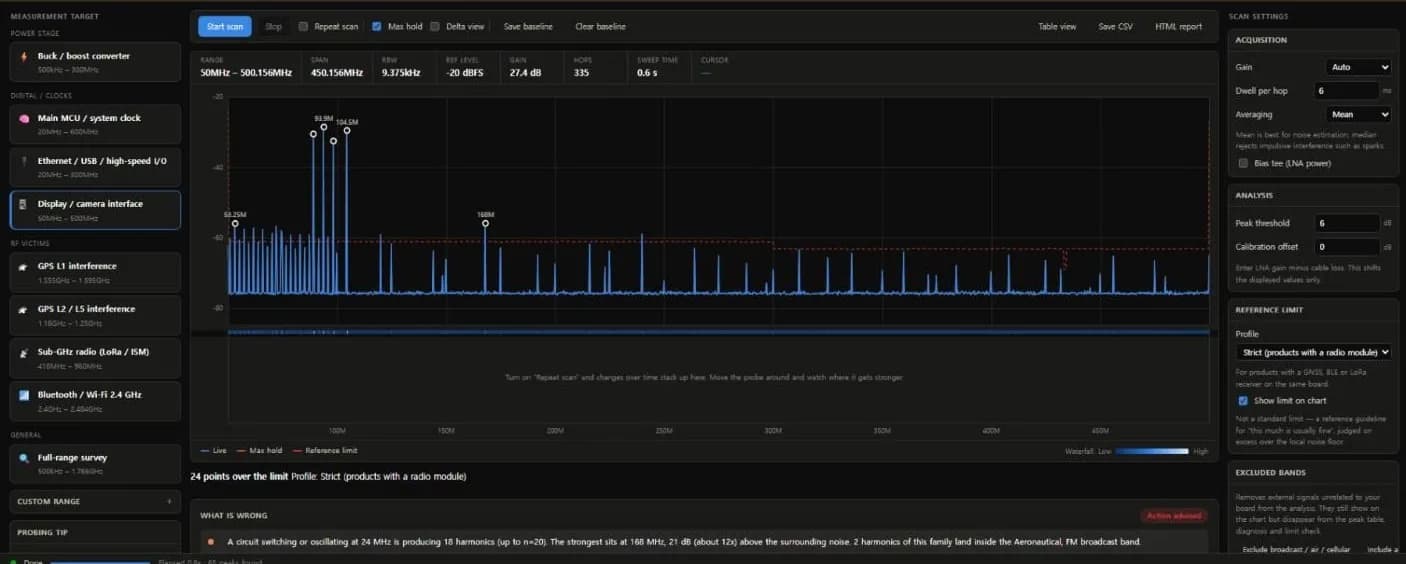Expand the Probing Tip section
This screenshot has width=1406, height=564.
[x=95, y=533]
